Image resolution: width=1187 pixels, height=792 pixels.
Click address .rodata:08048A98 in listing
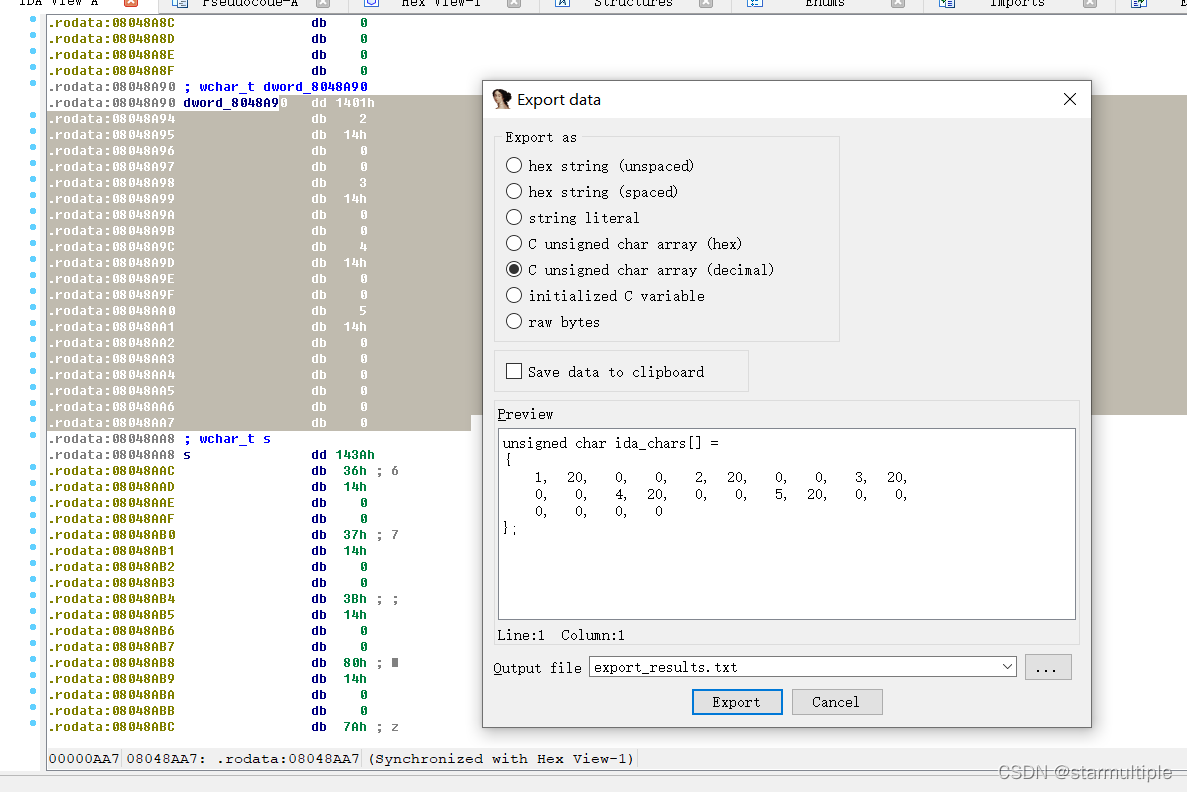pos(111,183)
